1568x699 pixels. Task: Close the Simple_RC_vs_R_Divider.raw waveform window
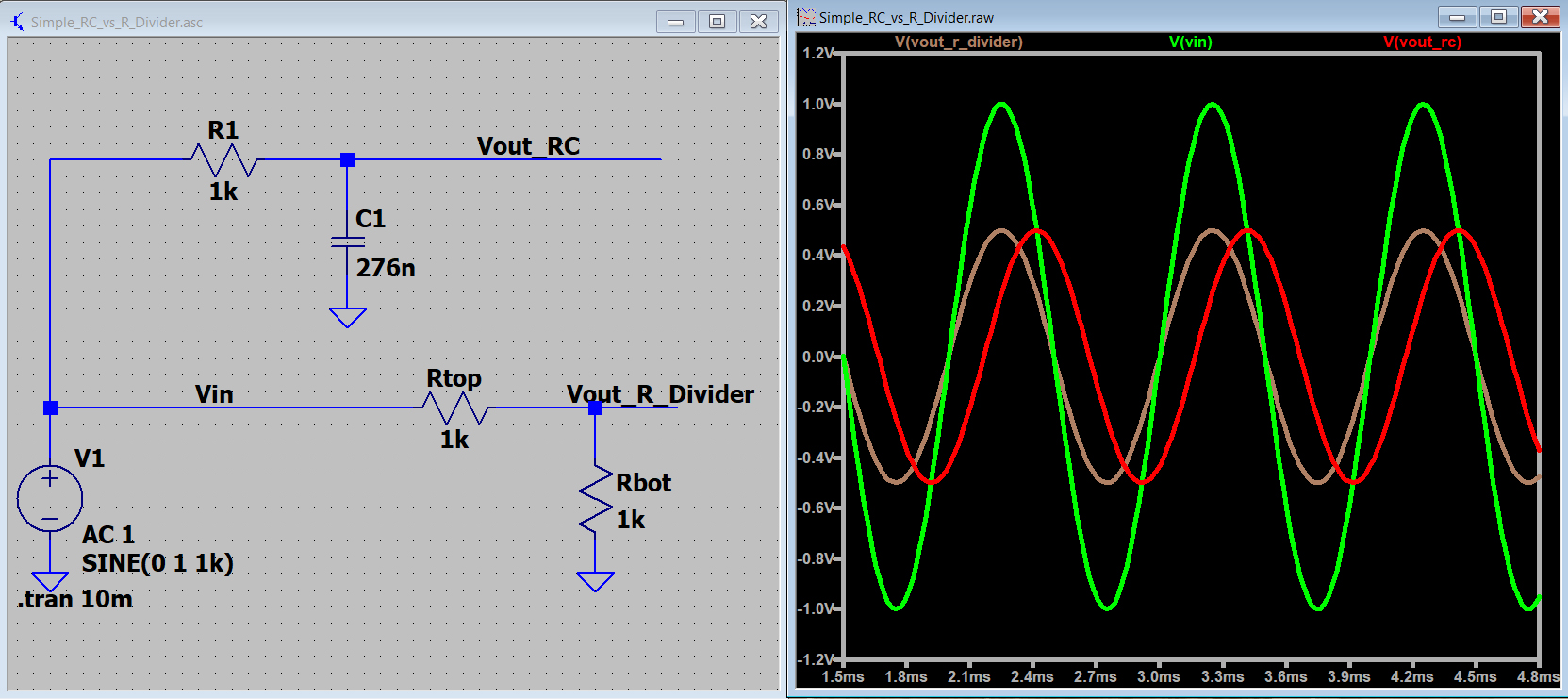[x=1540, y=17]
